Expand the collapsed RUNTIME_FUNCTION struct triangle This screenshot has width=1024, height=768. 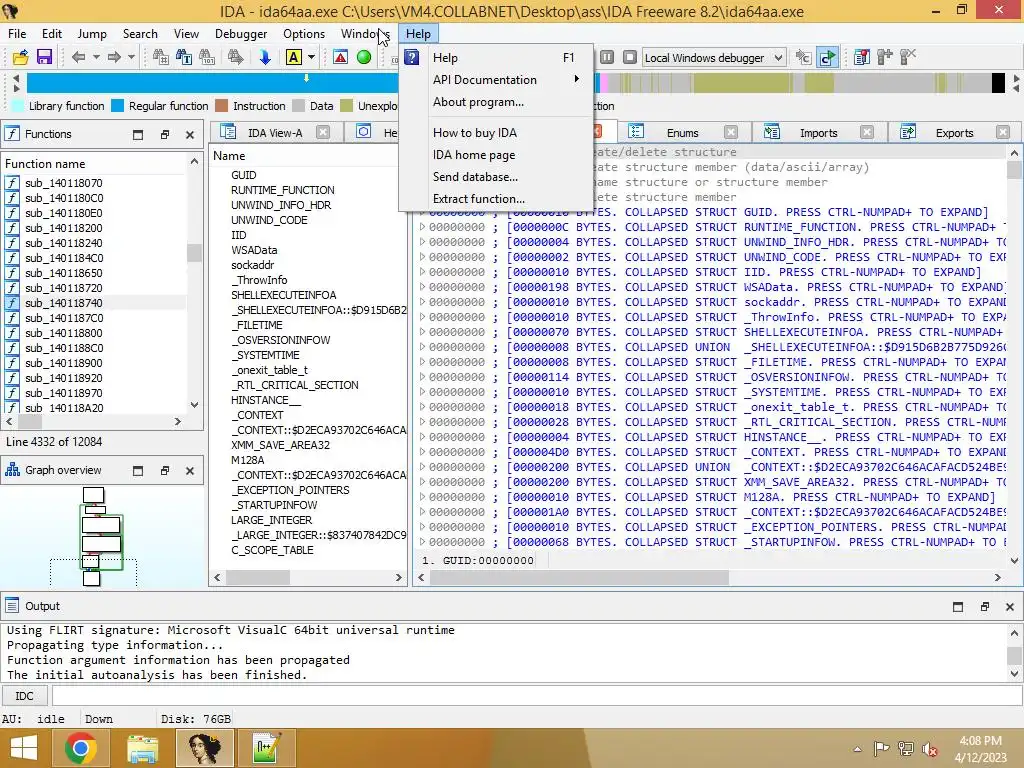(422, 227)
